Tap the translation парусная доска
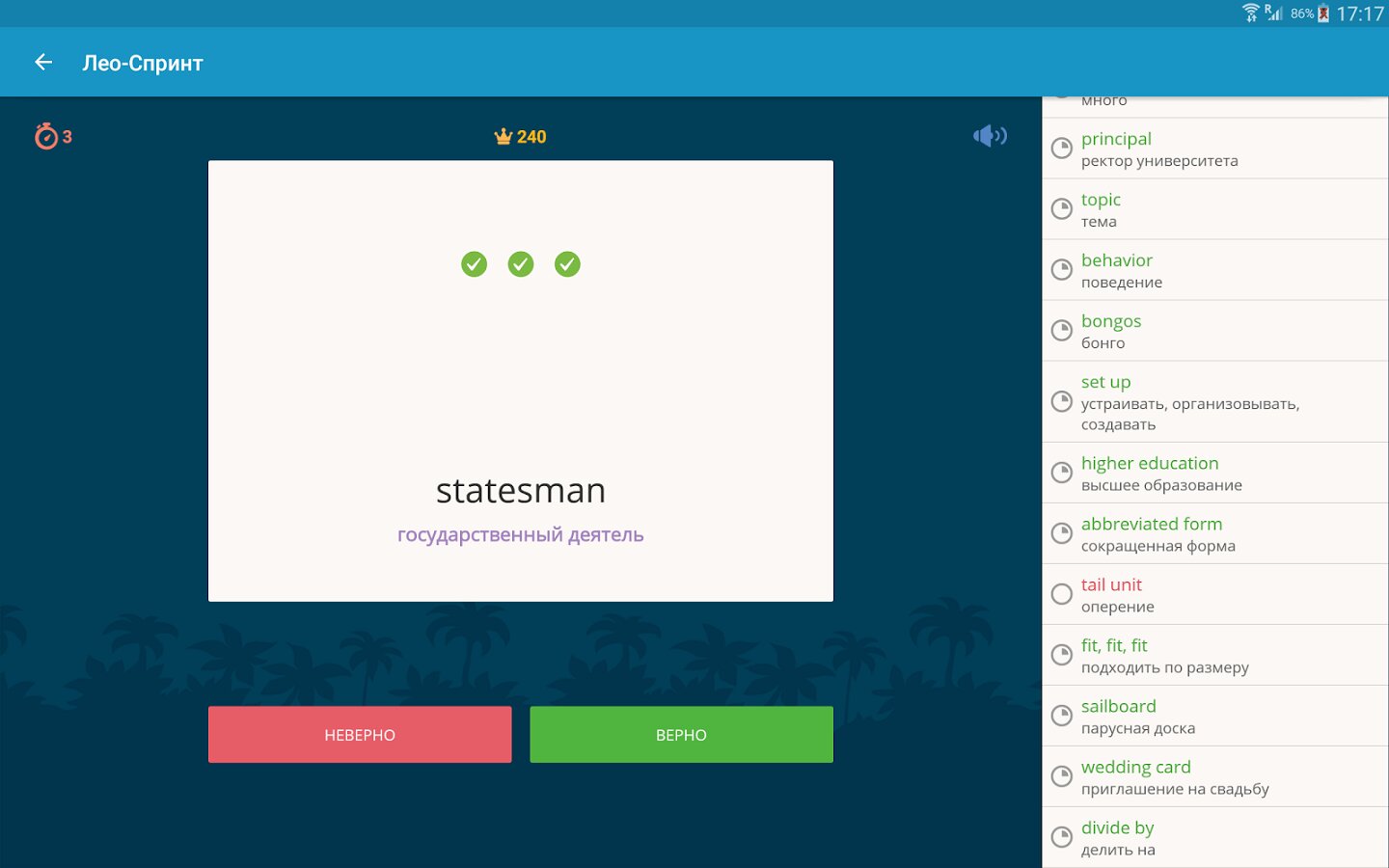Image resolution: width=1389 pixels, height=868 pixels. point(1138,728)
